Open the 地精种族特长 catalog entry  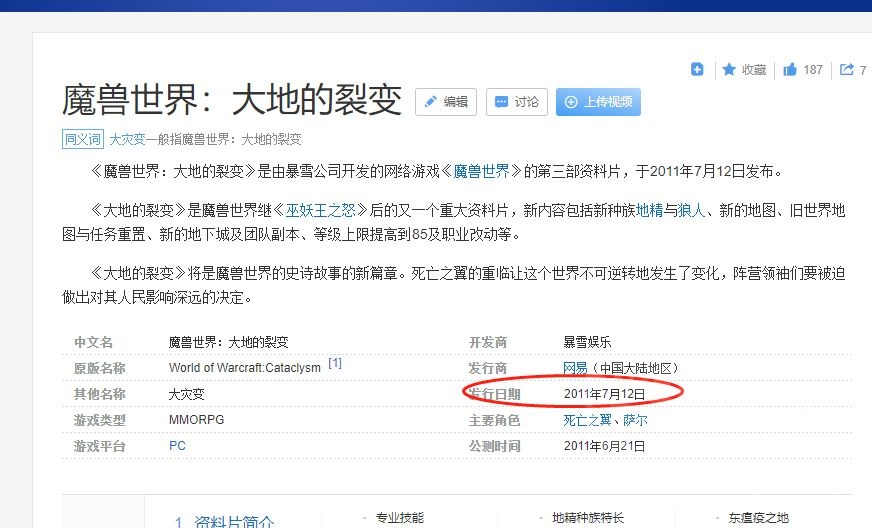tap(588, 518)
